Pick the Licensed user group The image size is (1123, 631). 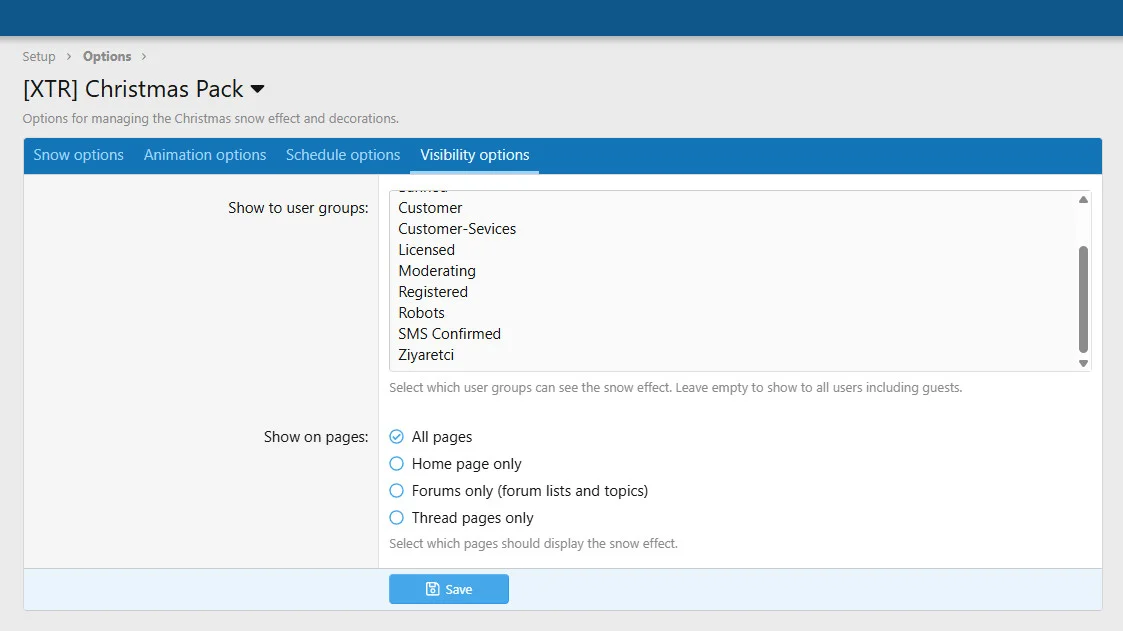(x=426, y=250)
